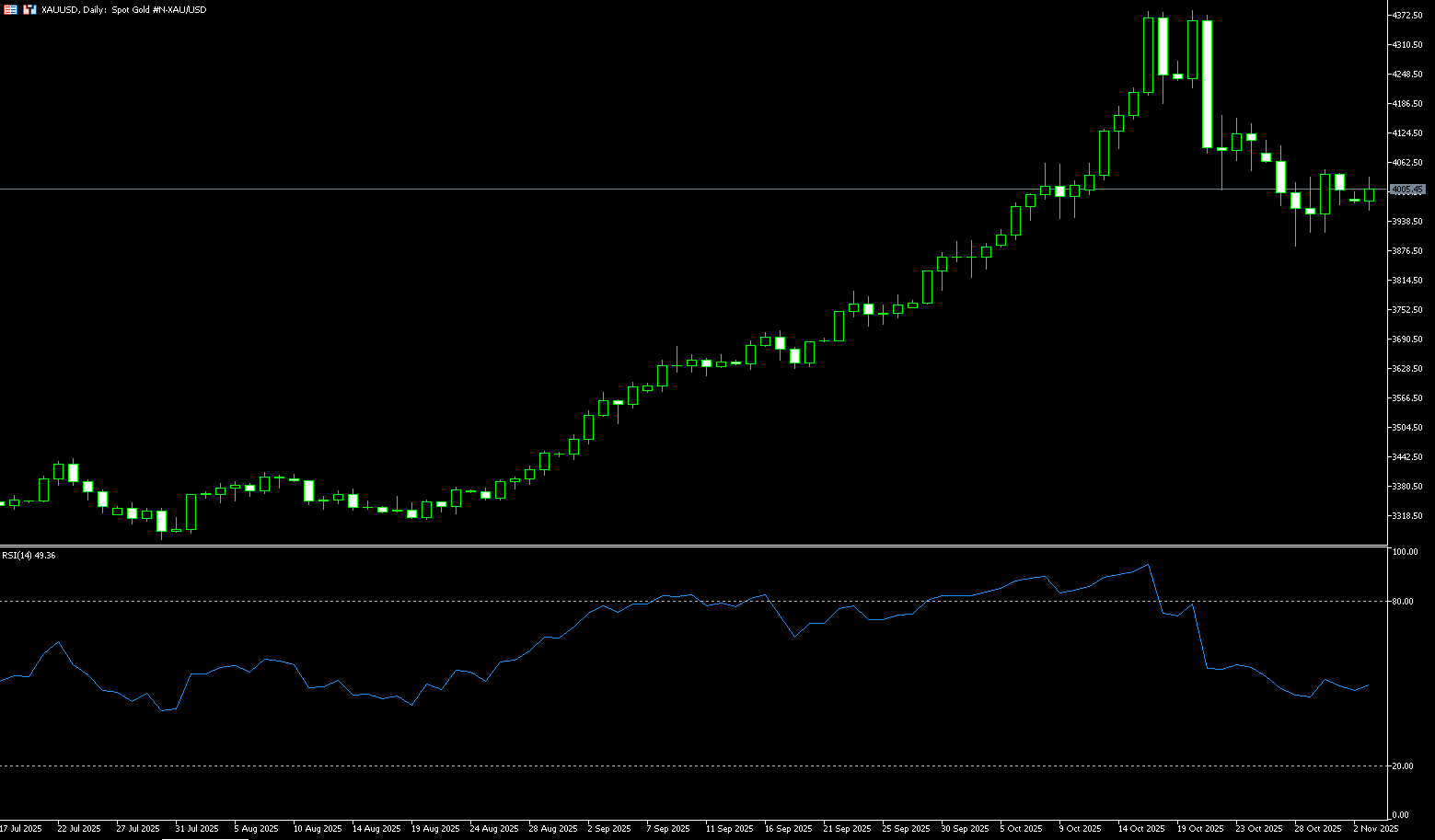Click the 14 Oct 2025 date label
Viewport: 1435px width, 840px height.
tap(1141, 829)
